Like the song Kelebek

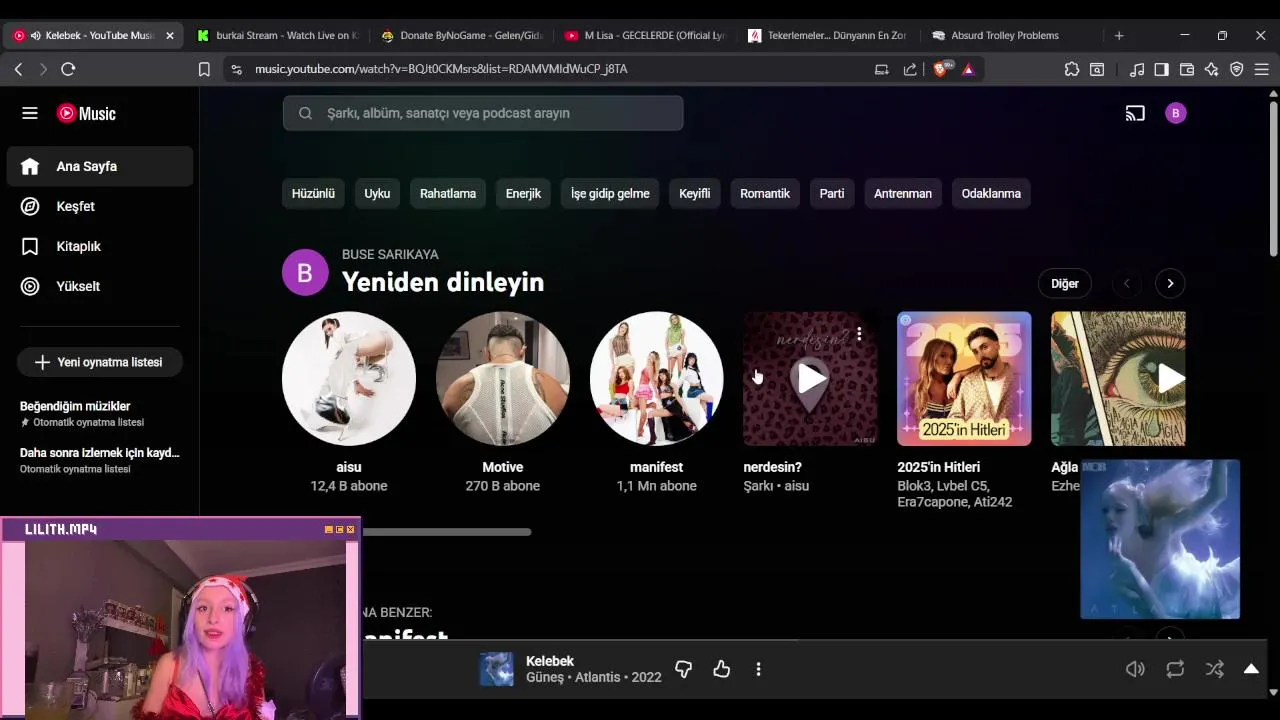point(722,669)
